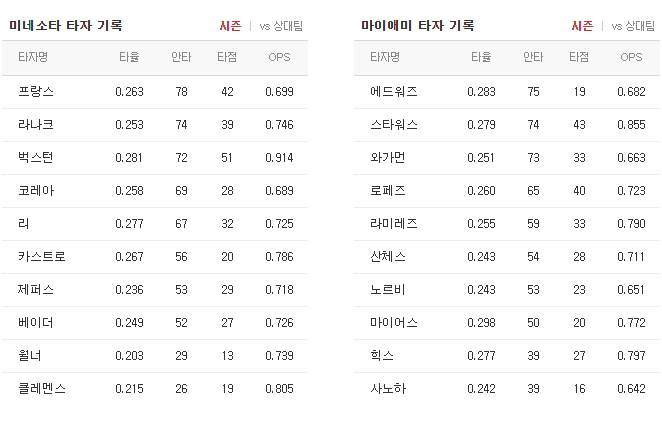Viewport: 662px width, 425px height.
Task: Choose batter 클레멘스 name
Action: 42,388
